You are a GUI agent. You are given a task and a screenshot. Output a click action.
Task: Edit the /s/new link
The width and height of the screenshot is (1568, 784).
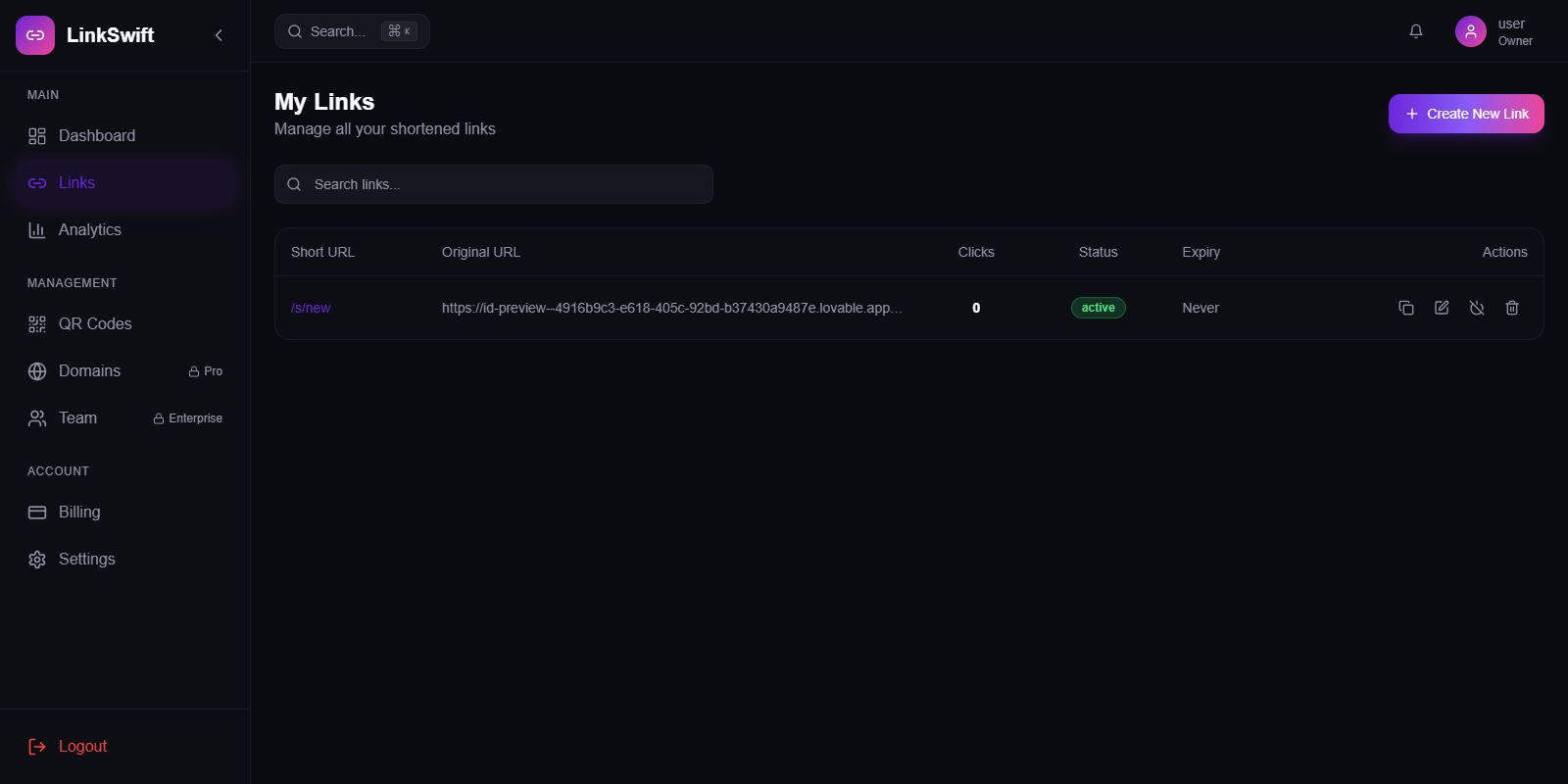click(1442, 308)
